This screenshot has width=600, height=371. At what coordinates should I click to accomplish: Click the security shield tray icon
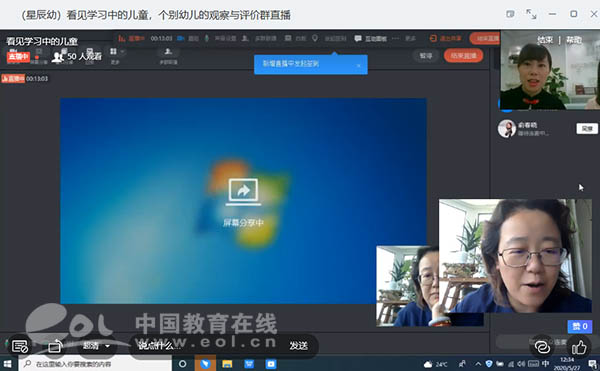489,364
